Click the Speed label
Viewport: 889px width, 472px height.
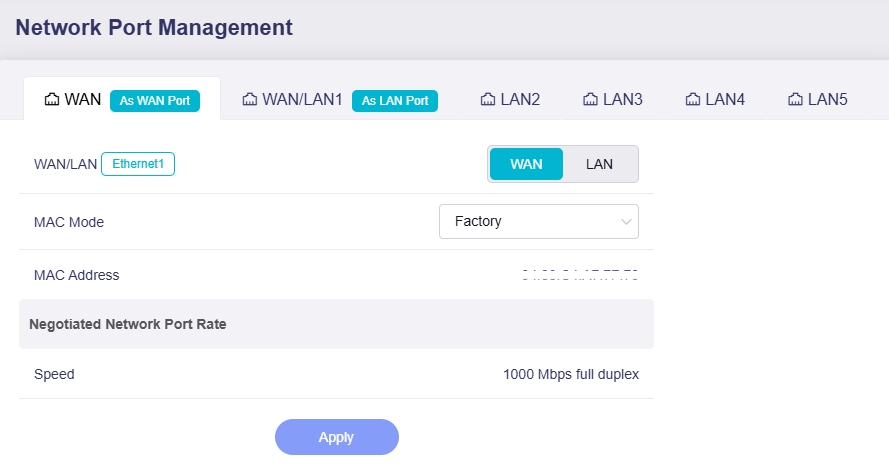54,375
